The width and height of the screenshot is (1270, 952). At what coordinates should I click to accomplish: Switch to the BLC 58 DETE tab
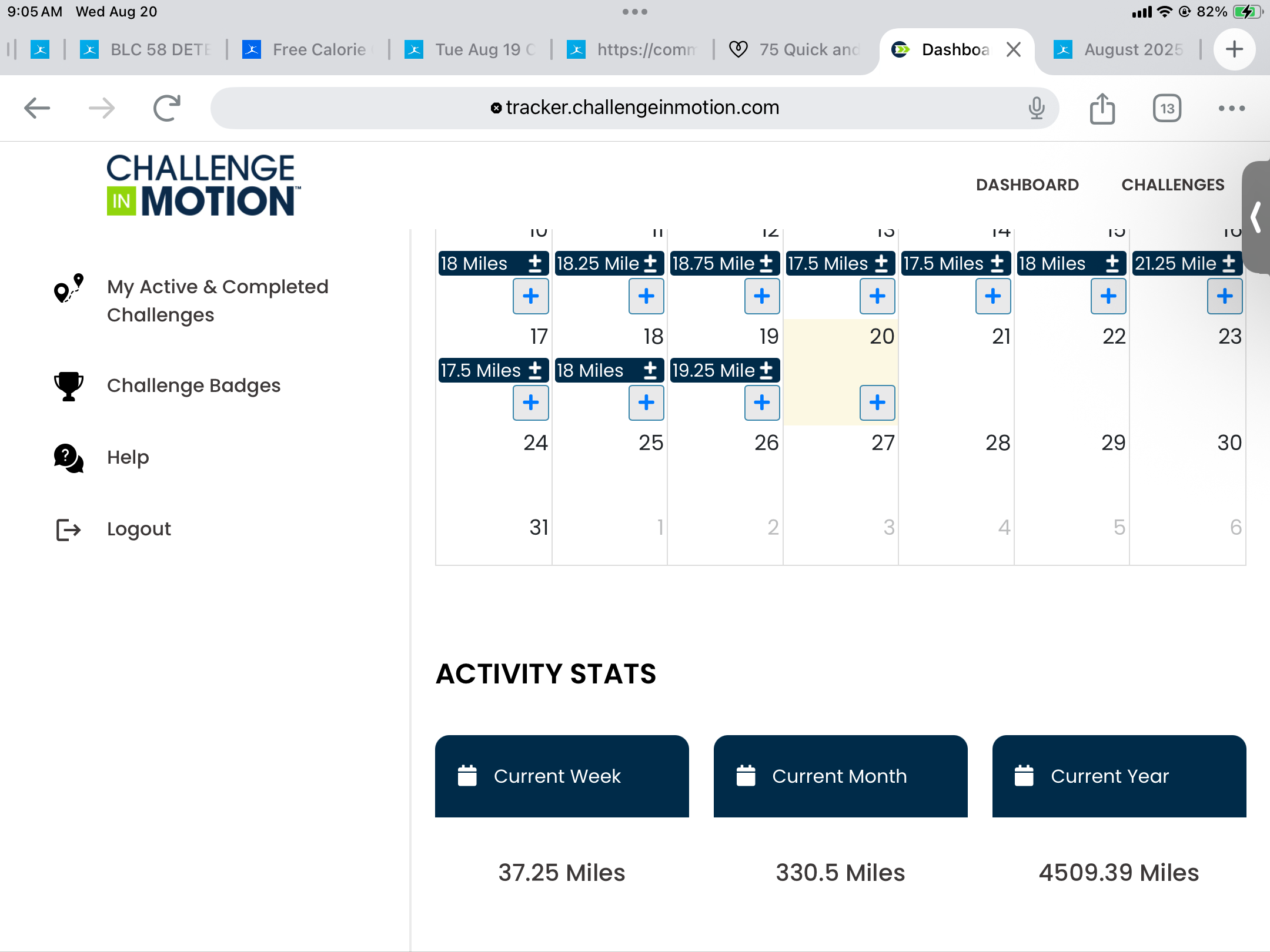coord(146,49)
